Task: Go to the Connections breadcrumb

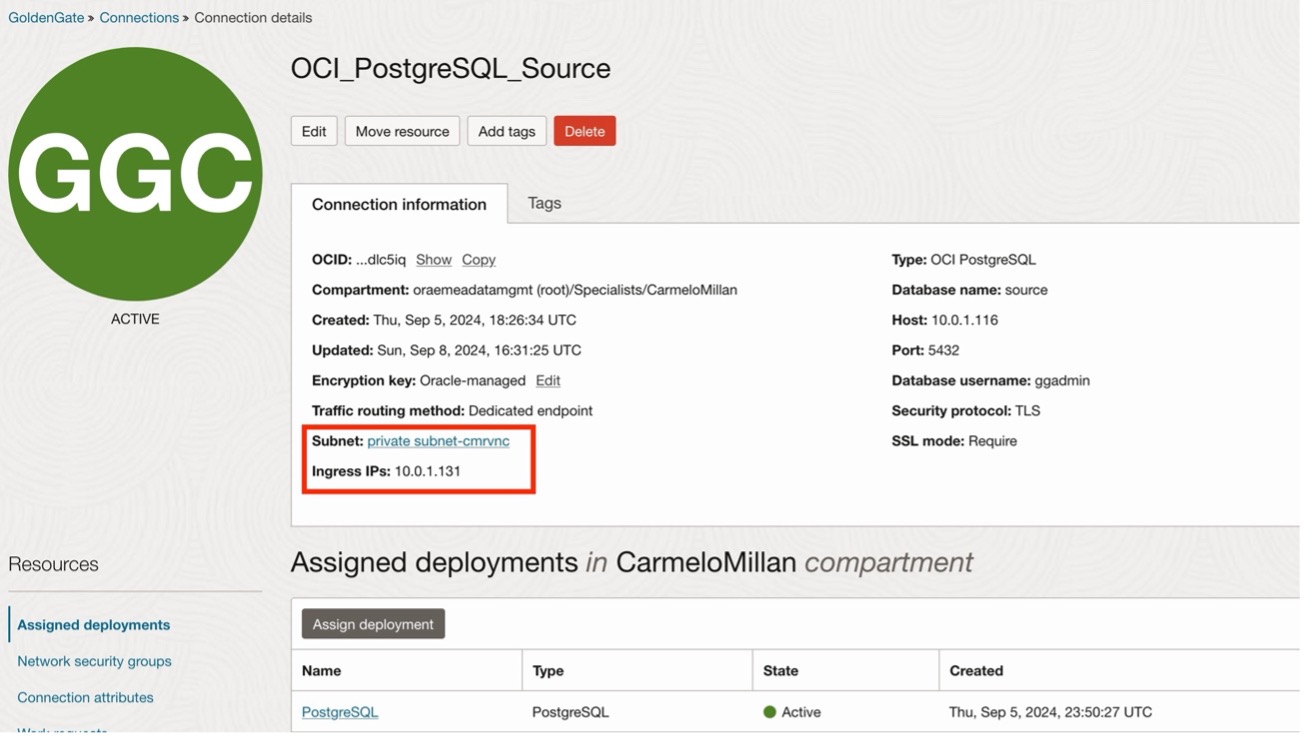Action: pyautogui.click(x=139, y=18)
